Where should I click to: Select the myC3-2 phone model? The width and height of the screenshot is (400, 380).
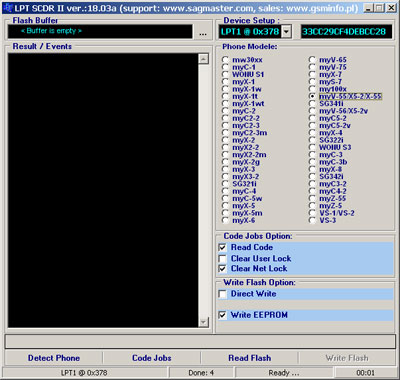point(312,184)
